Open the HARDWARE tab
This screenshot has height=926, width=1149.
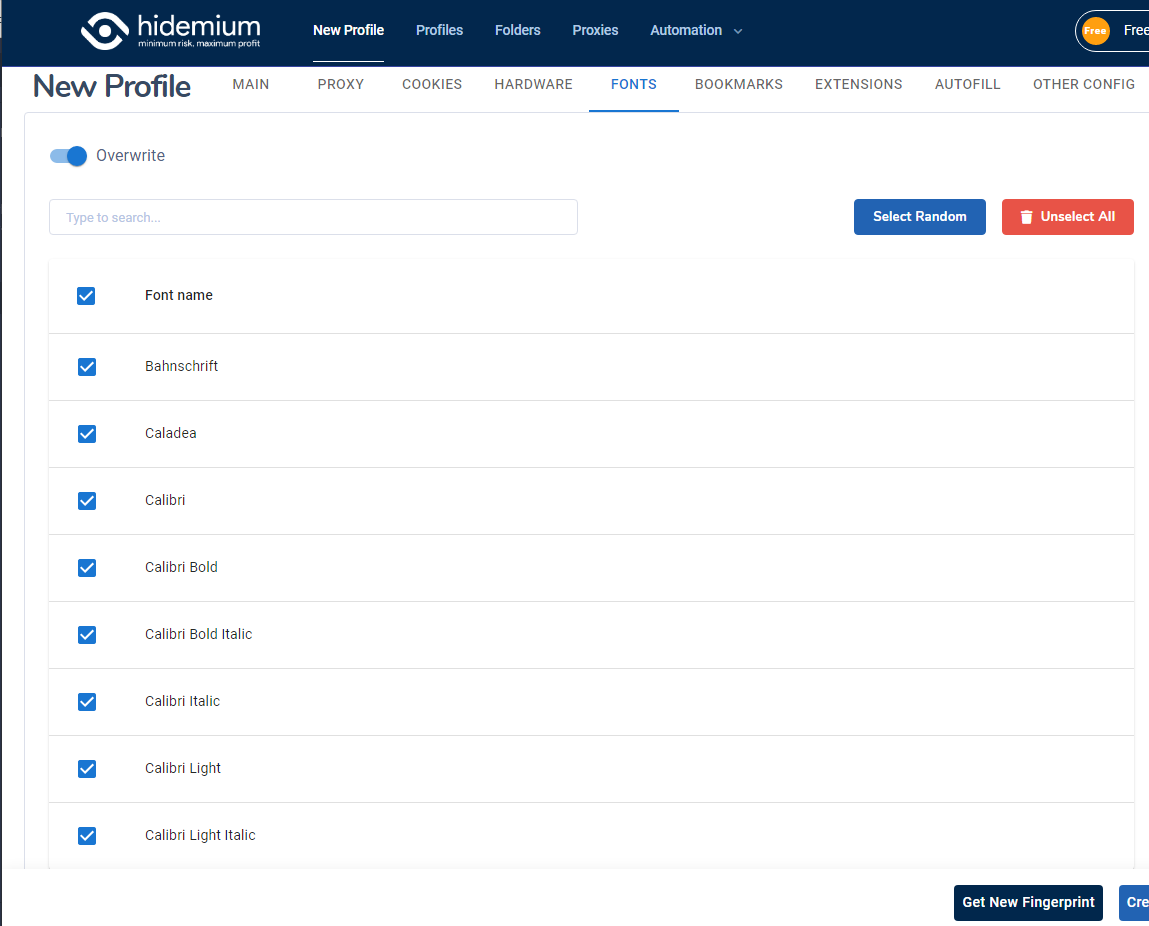click(x=533, y=85)
